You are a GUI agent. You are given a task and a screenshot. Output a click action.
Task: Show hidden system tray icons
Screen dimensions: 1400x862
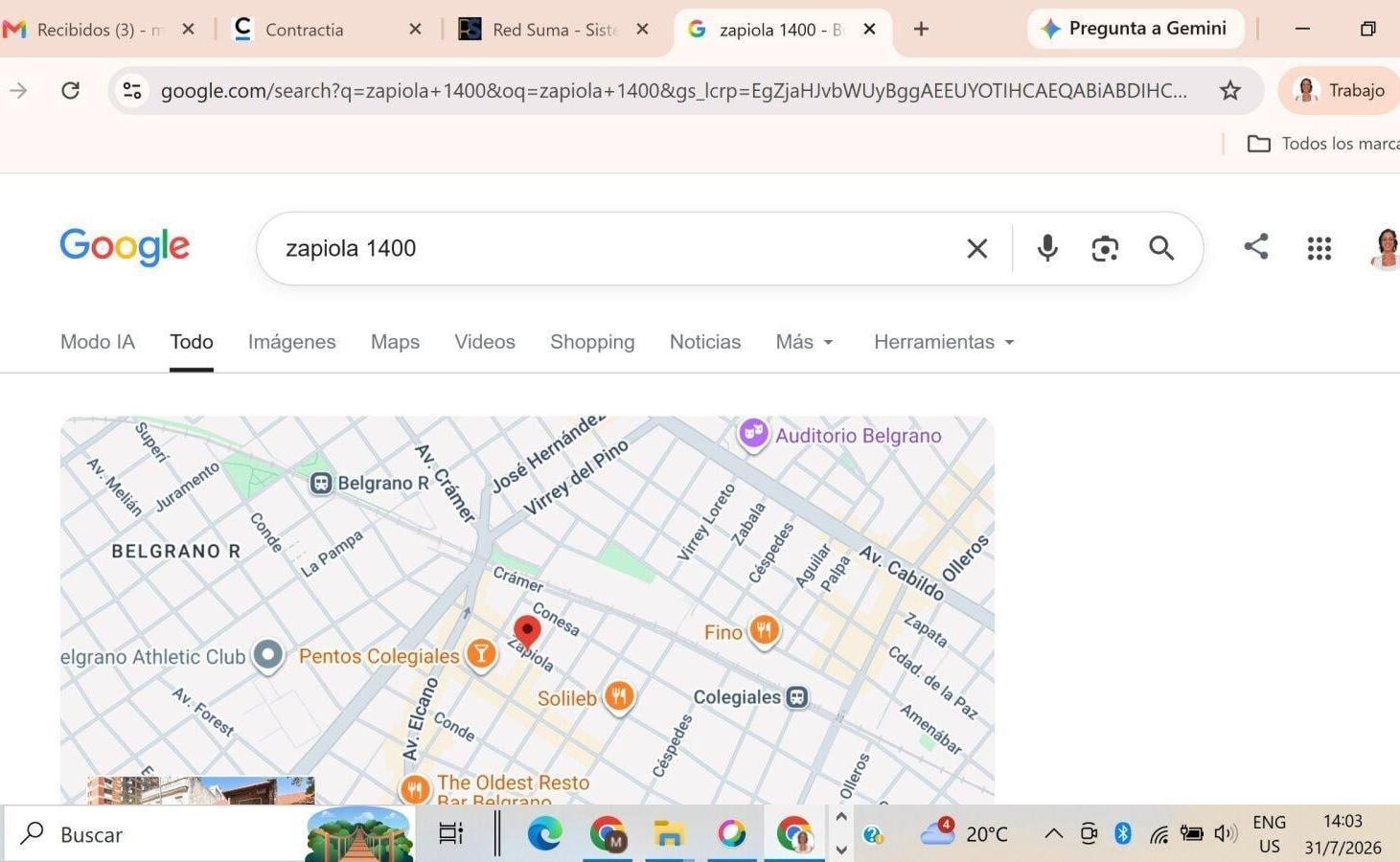tap(1053, 833)
